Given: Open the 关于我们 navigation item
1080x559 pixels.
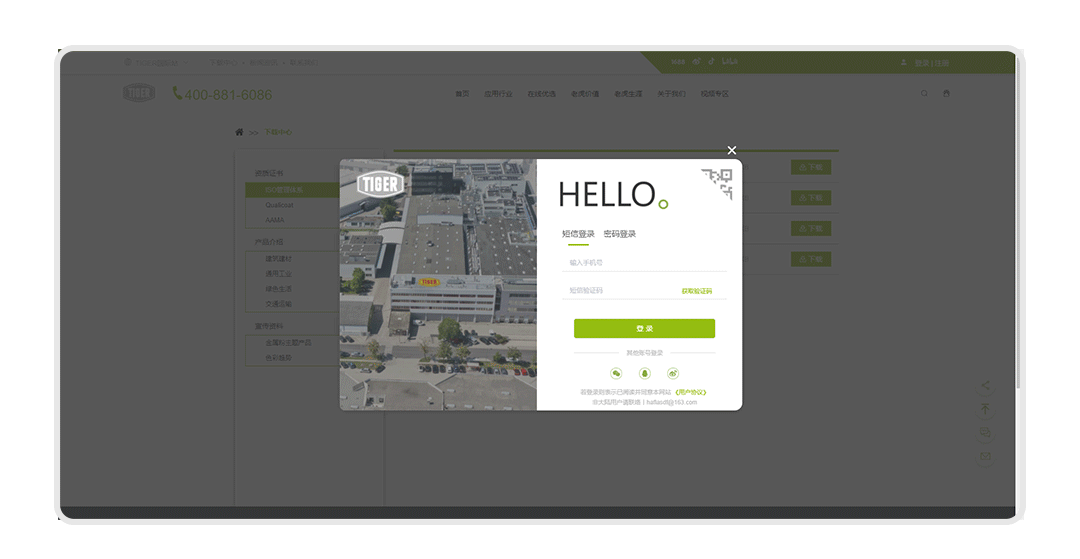Looking at the screenshot, I should click(671, 94).
